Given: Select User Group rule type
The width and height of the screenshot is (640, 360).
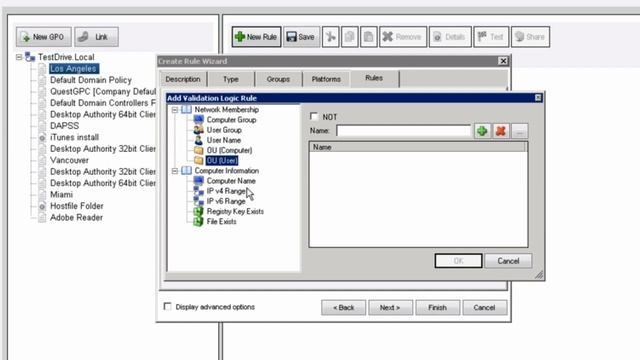Looking at the screenshot, I should coord(224,130).
